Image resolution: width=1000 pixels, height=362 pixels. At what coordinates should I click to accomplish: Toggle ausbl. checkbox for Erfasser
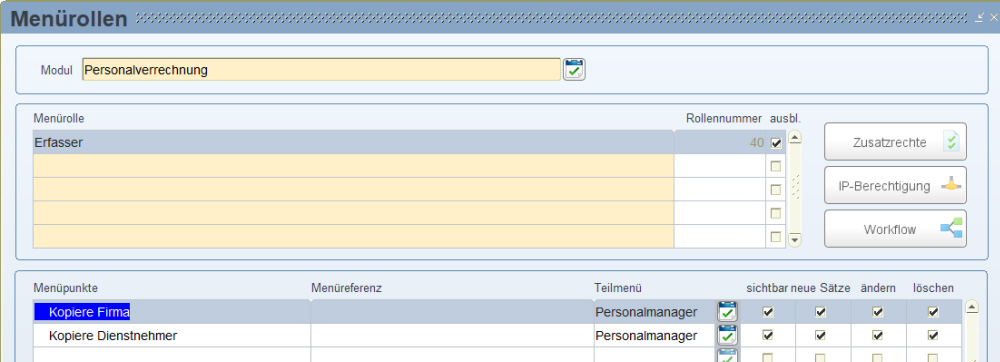pos(776,143)
